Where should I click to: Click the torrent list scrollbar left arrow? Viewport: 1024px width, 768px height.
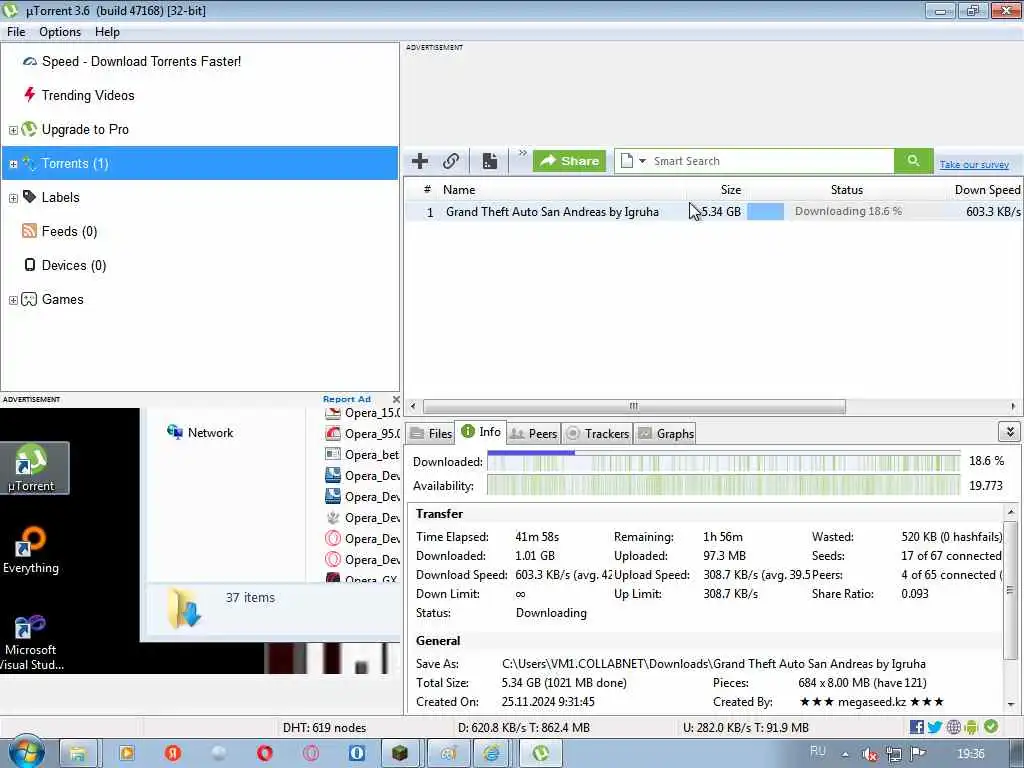[x=413, y=406]
